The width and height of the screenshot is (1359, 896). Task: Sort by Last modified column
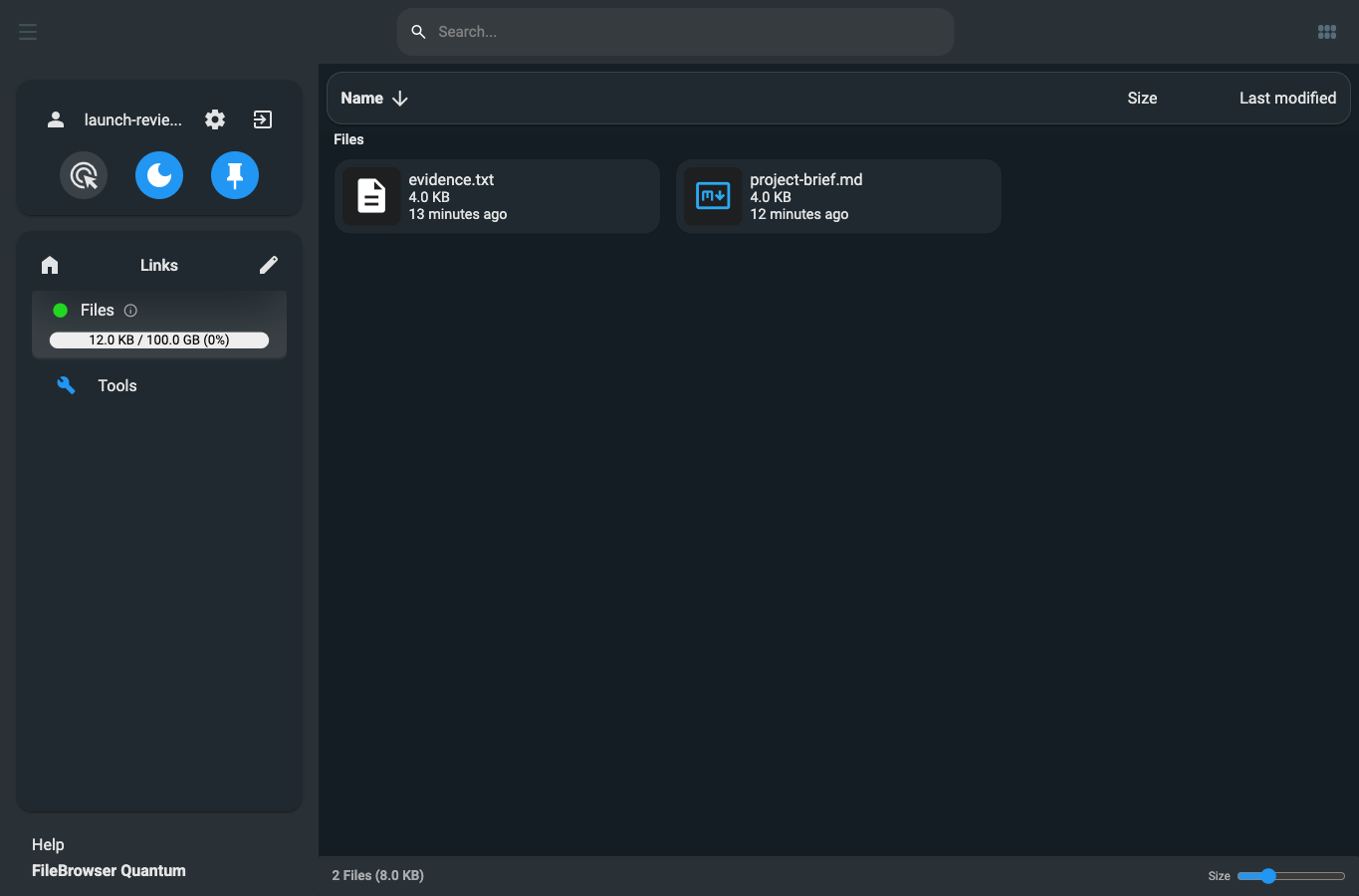(1287, 99)
